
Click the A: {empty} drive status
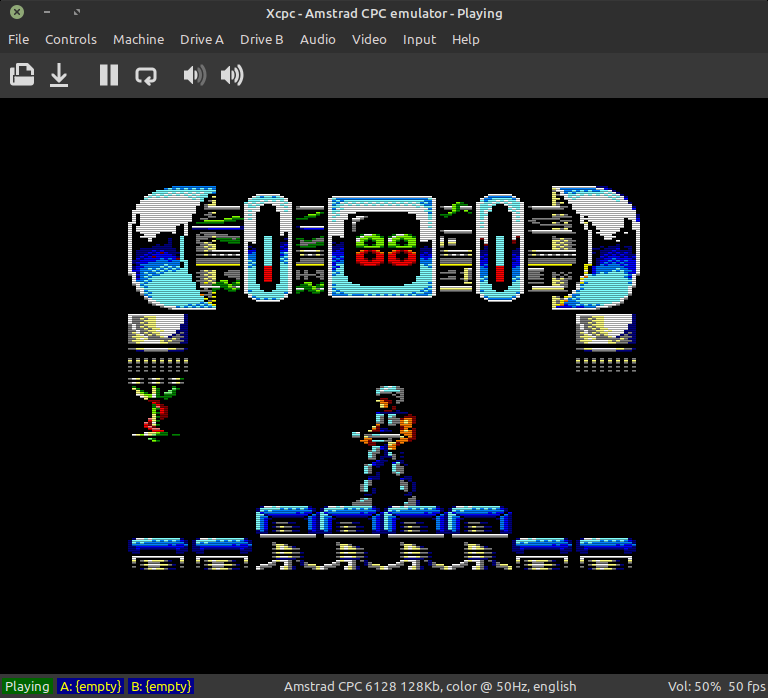tap(91, 686)
